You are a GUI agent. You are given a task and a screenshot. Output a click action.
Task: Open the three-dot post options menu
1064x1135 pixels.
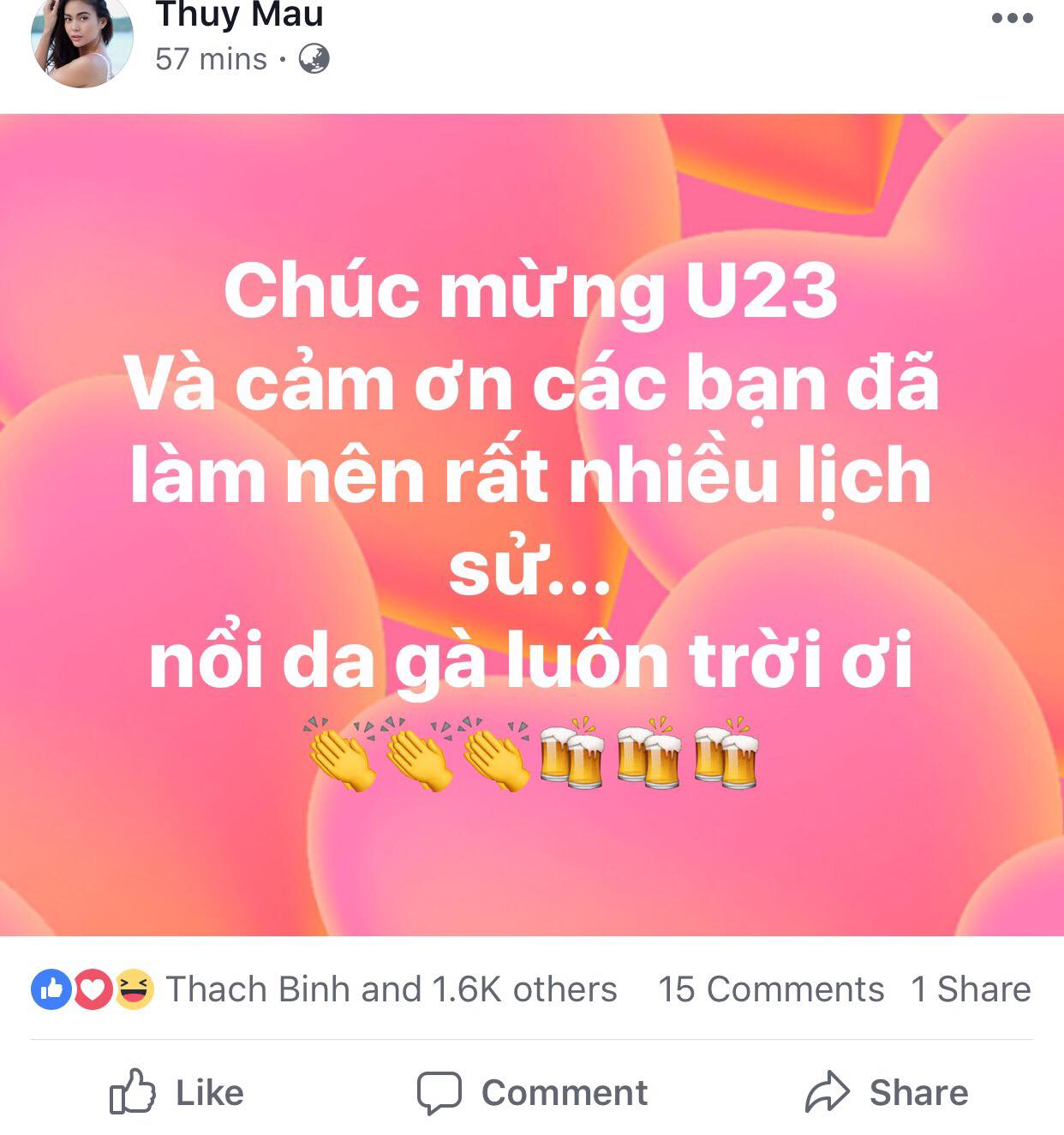[x=1012, y=18]
